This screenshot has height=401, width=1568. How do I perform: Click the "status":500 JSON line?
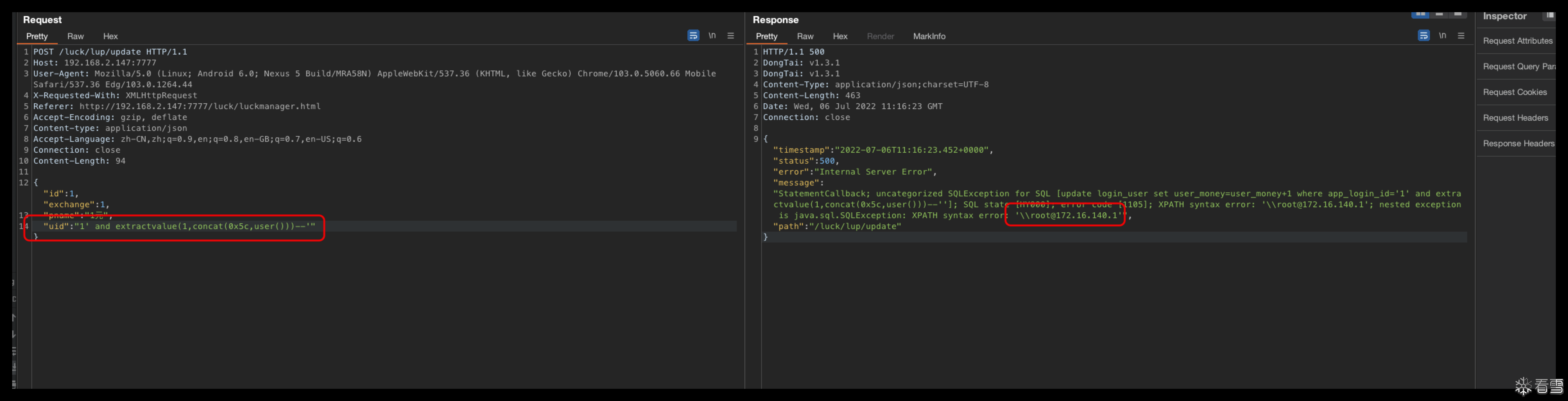pos(806,161)
